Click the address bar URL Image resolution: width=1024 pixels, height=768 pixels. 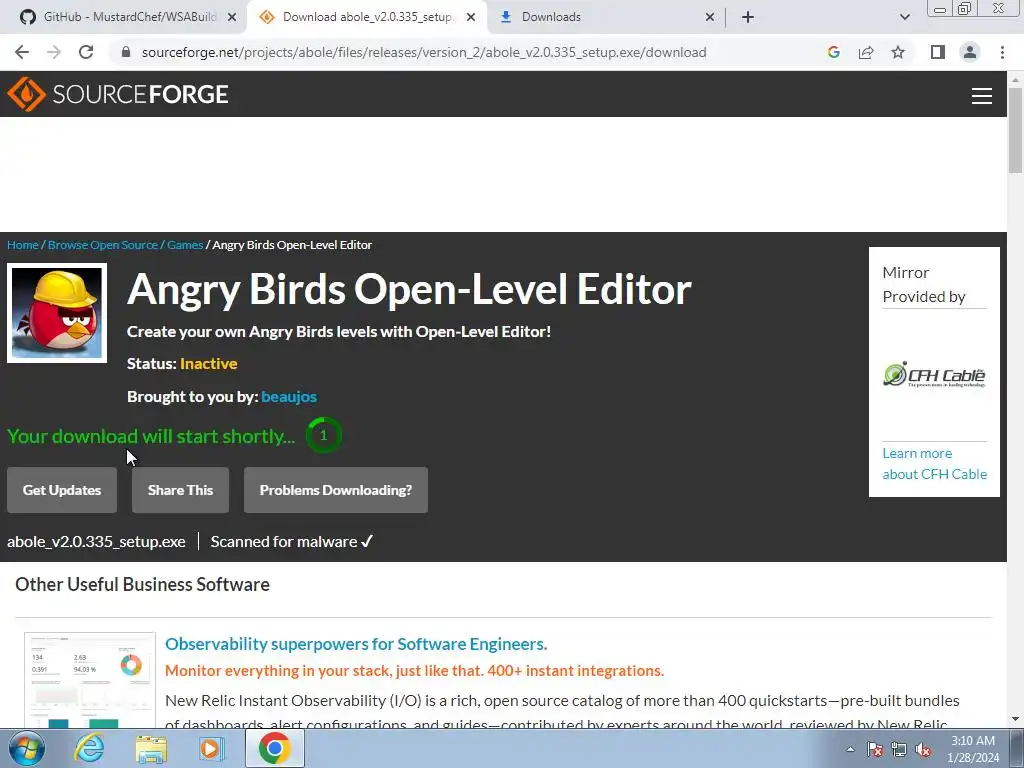click(424, 52)
